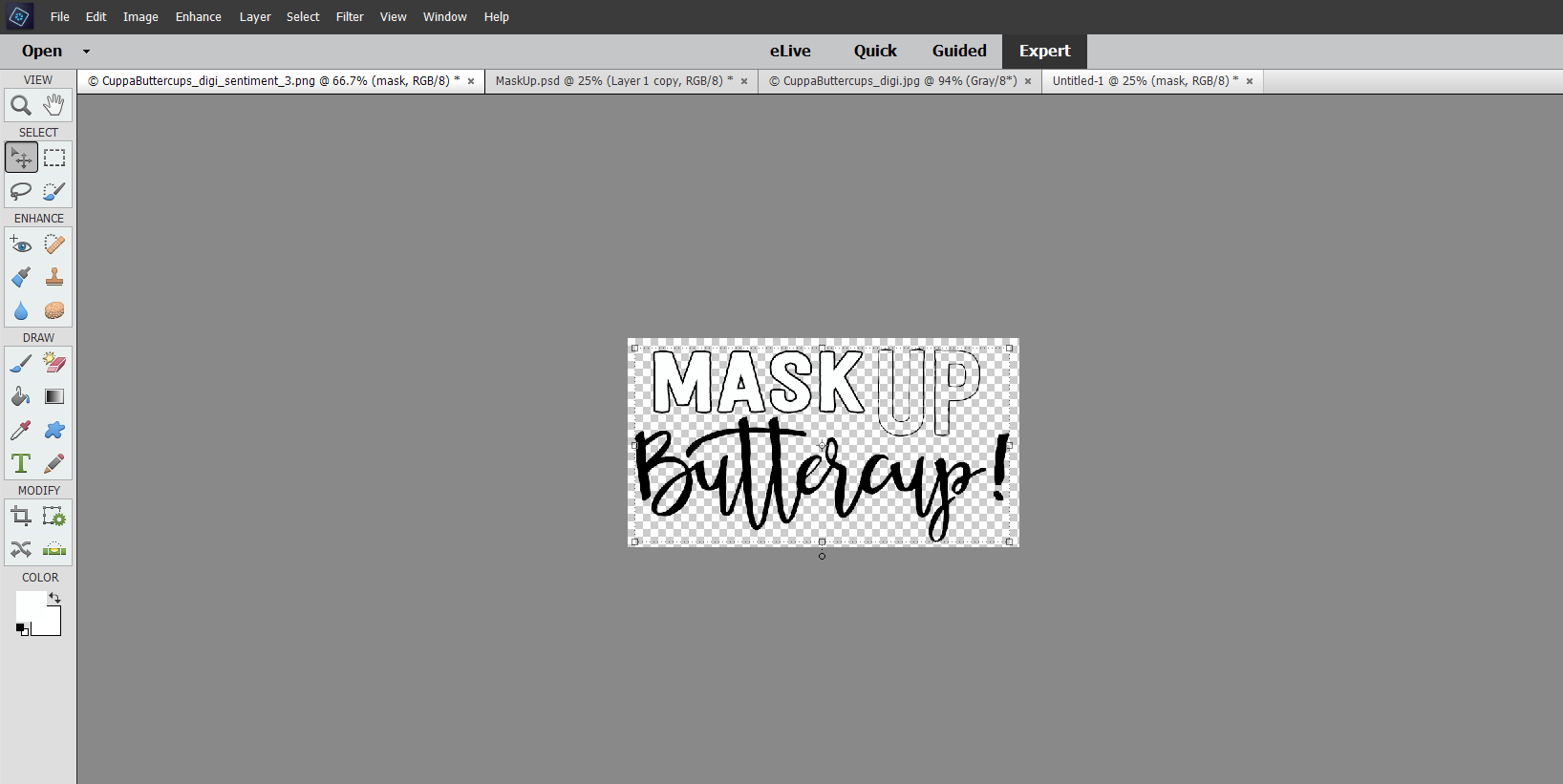Click the rotation handle below the image

822,556
